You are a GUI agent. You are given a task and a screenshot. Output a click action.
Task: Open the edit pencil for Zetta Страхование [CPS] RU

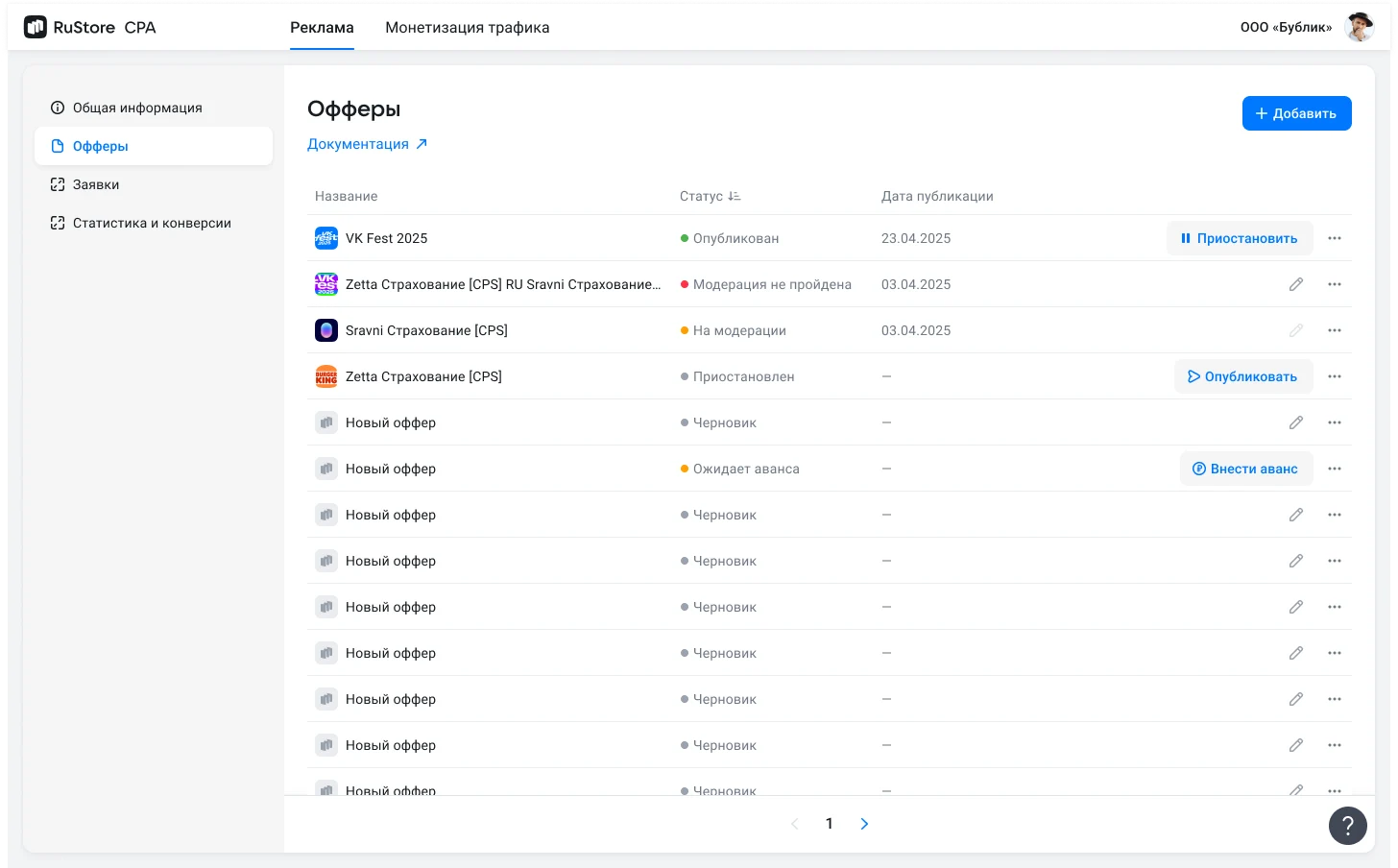coord(1296,284)
